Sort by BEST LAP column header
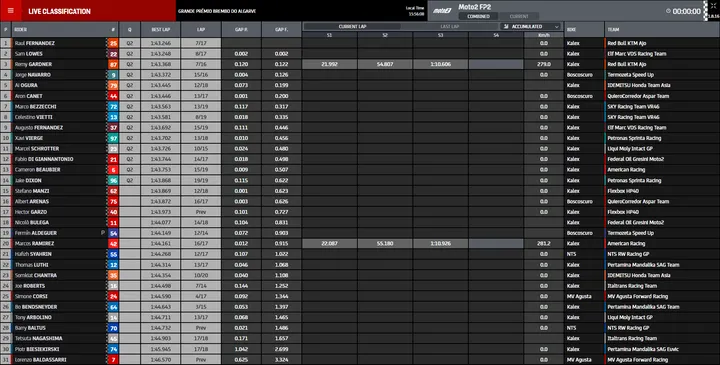 (x=161, y=29)
